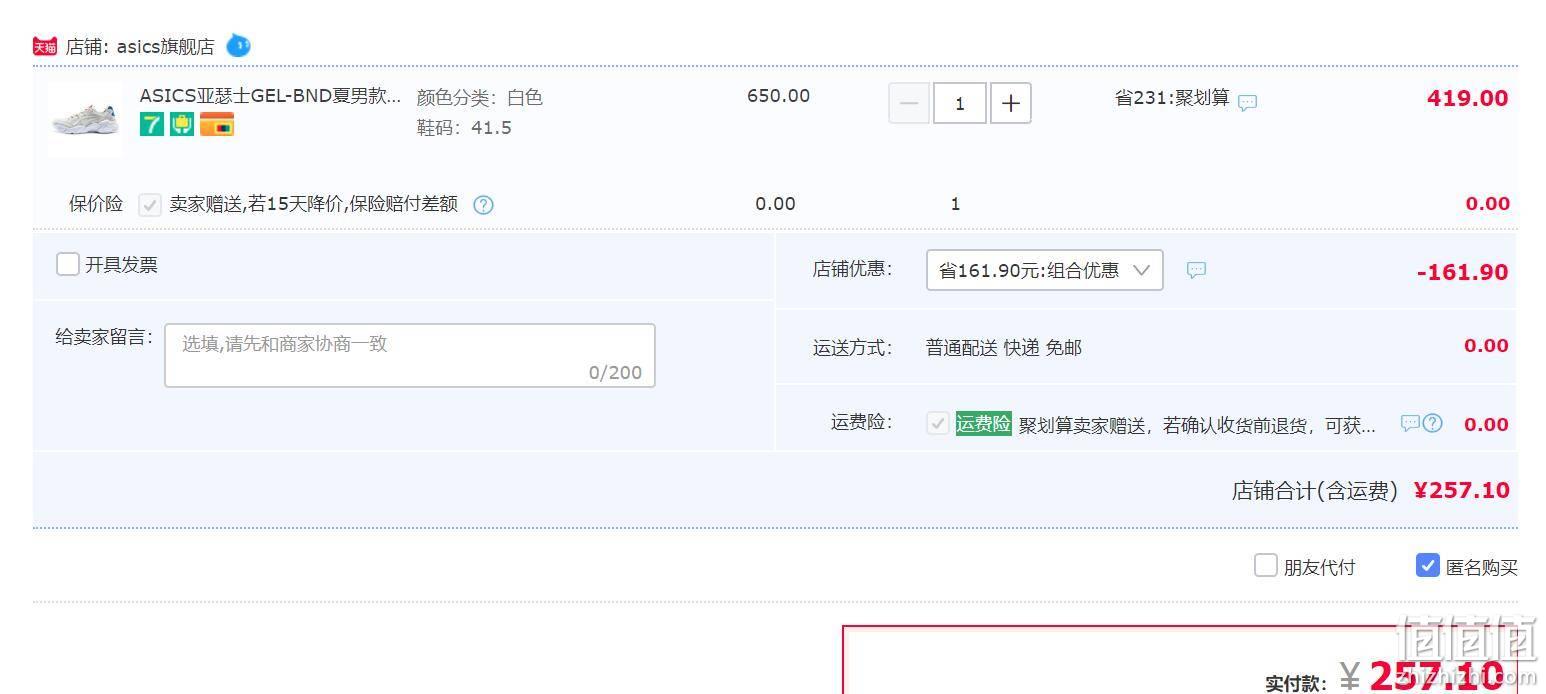The width and height of the screenshot is (1546, 694).
Task: Click the orange credit card payment badge
Action: click(217, 124)
